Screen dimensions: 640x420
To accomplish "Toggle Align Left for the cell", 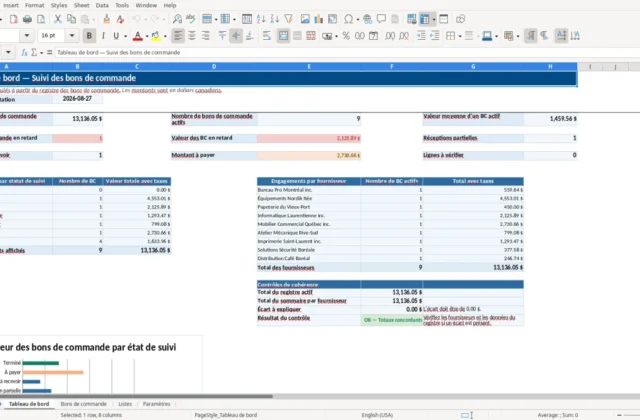I will [178, 36].
